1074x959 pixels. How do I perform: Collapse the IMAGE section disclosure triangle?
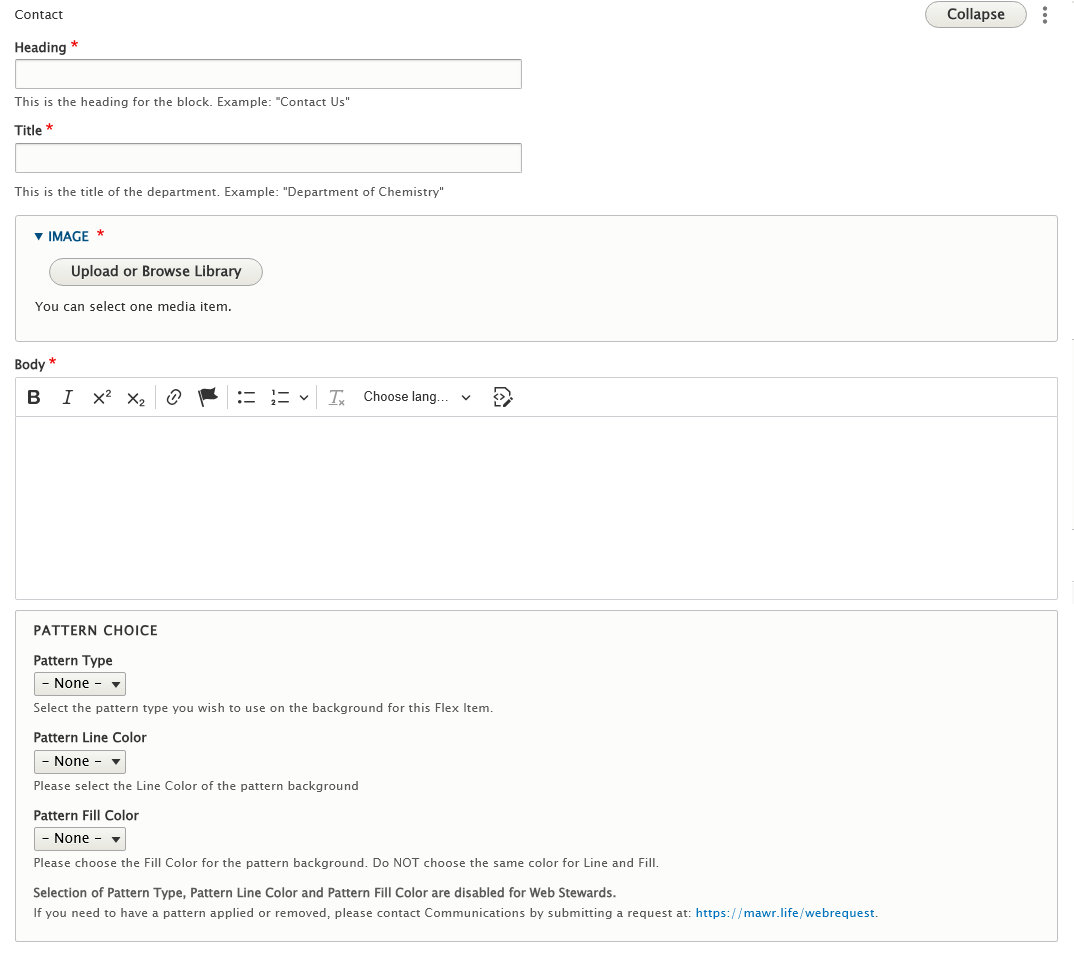(x=38, y=236)
